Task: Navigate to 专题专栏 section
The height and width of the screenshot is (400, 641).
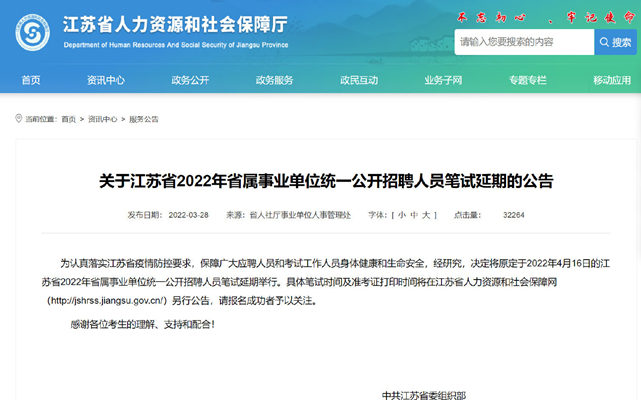Action: pos(527,80)
